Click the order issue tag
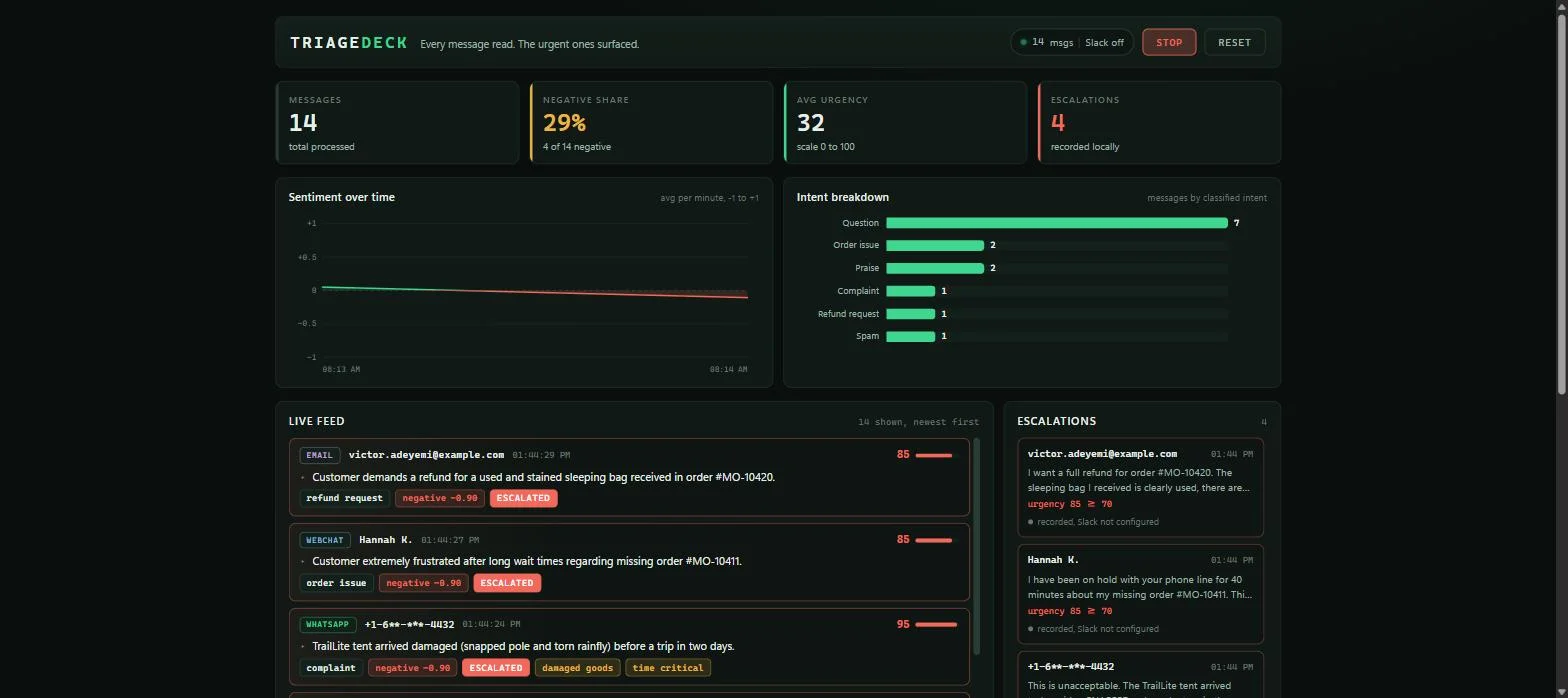The height and width of the screenshot is (698, 1568). pos(336,583)
